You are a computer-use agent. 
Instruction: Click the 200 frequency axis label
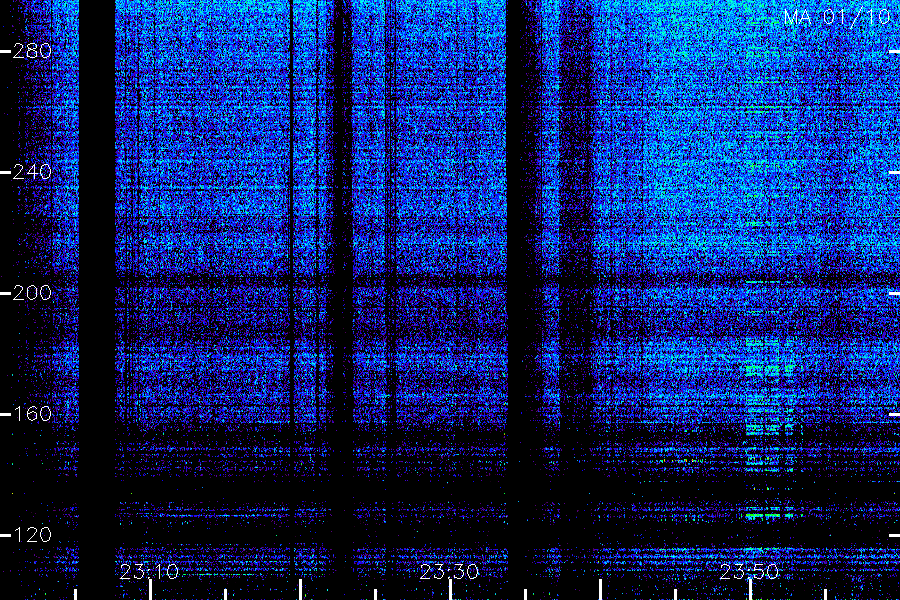pos(32,293)
